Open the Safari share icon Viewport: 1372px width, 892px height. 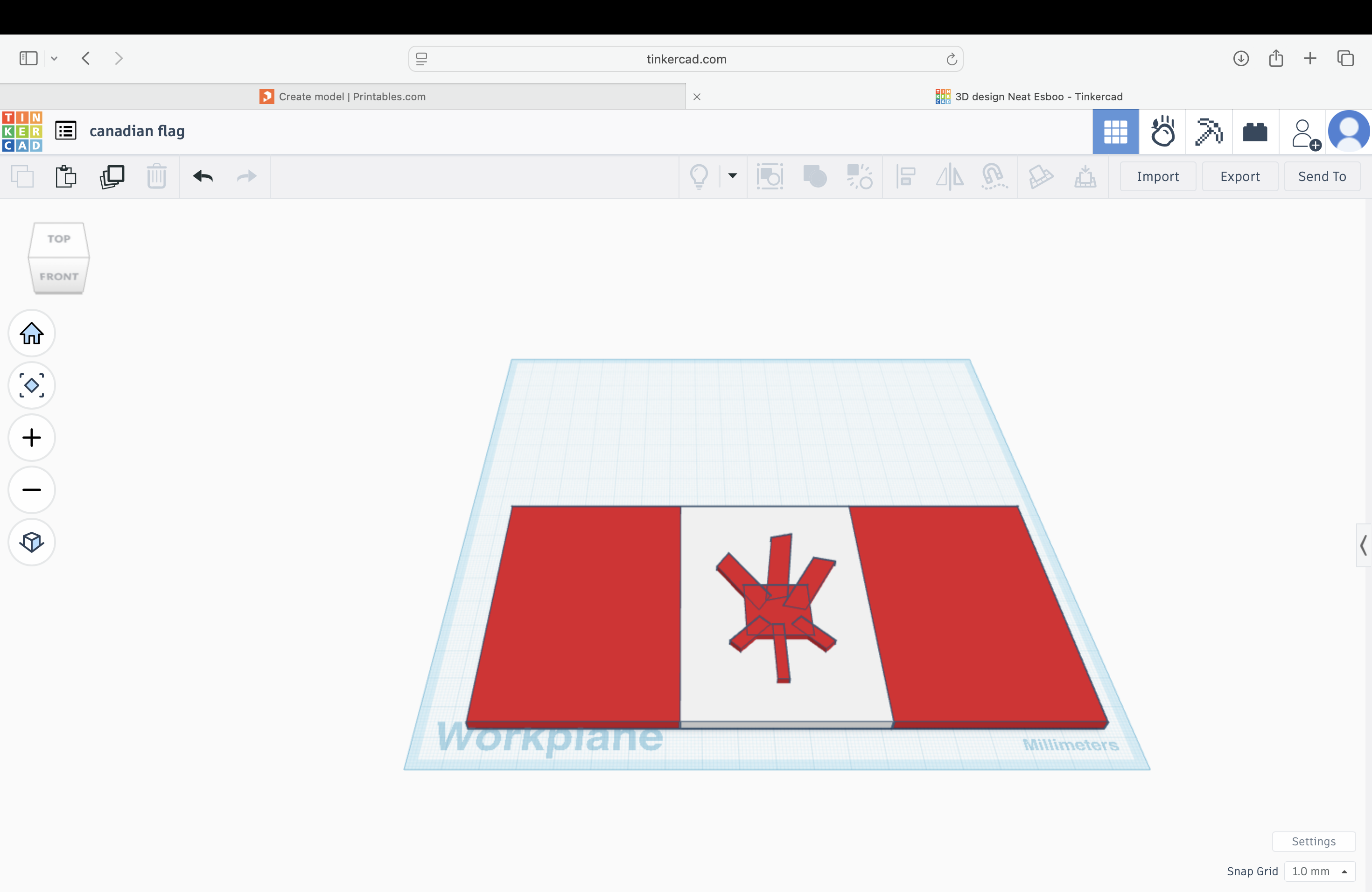click(x=1276, y=58)
